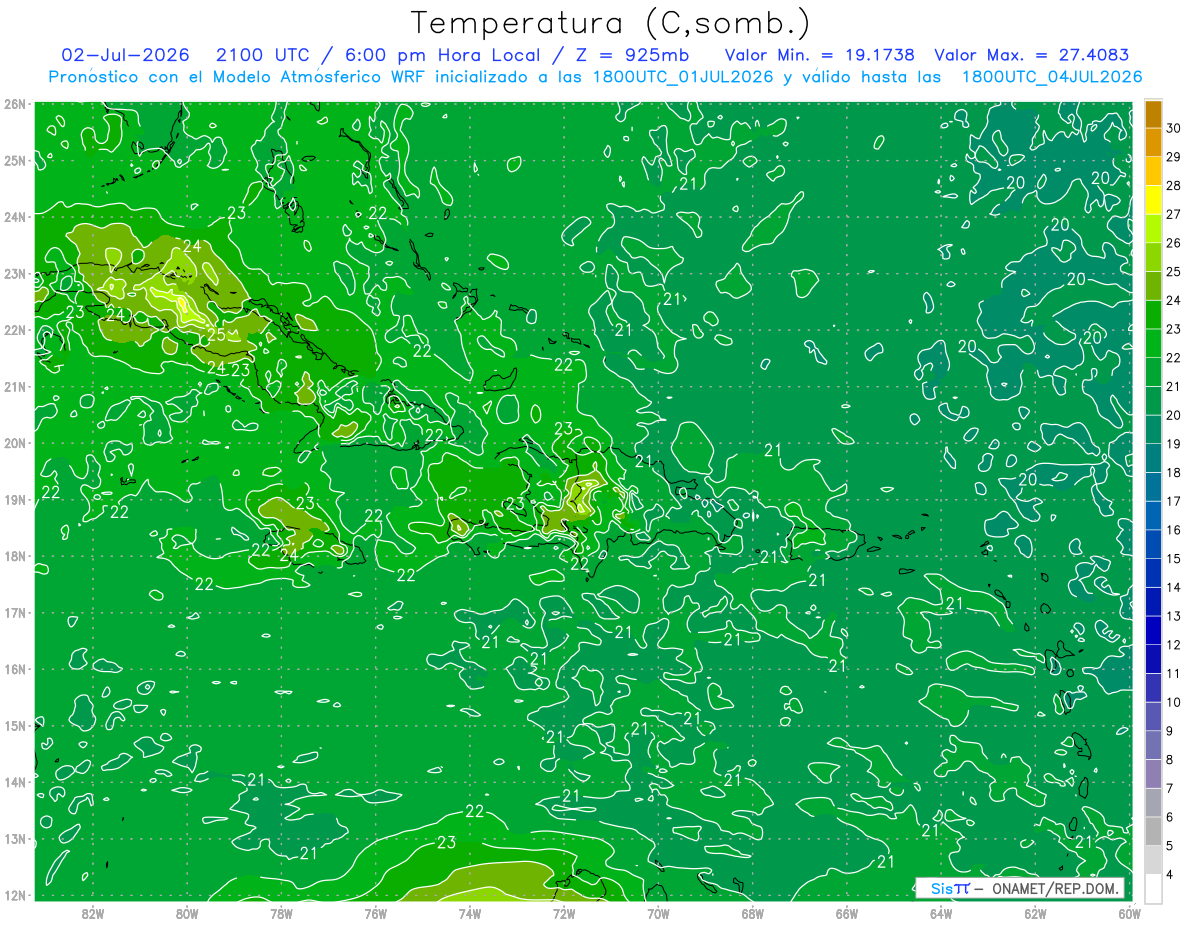Click legend value 5
The height and width of the screenshot is (927, 1200).
coord(1170,846)
